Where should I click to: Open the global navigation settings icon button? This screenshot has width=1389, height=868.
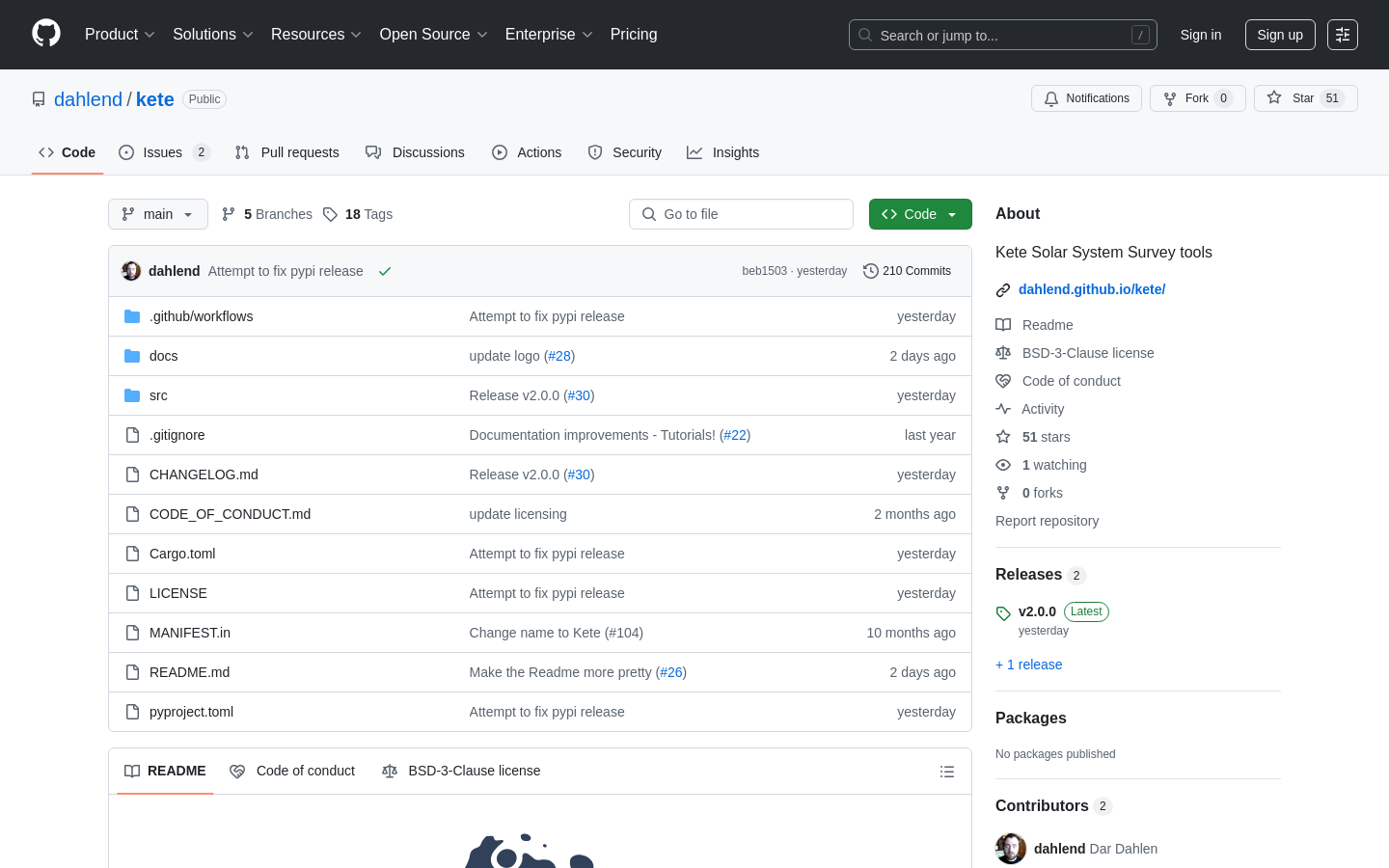coord(1343,35)
